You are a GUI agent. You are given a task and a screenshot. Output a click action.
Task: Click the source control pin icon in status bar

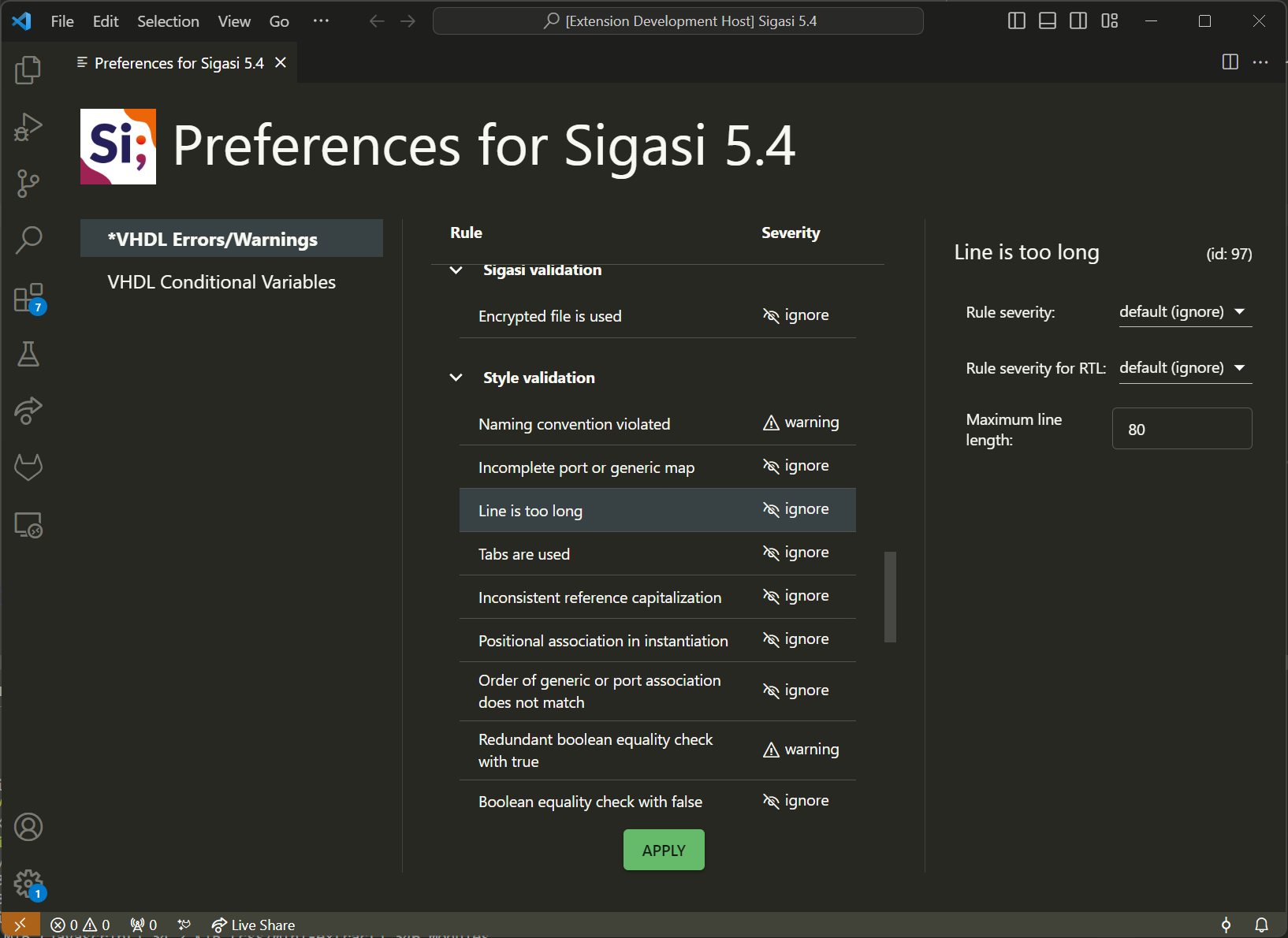[x=1226, y=925]
